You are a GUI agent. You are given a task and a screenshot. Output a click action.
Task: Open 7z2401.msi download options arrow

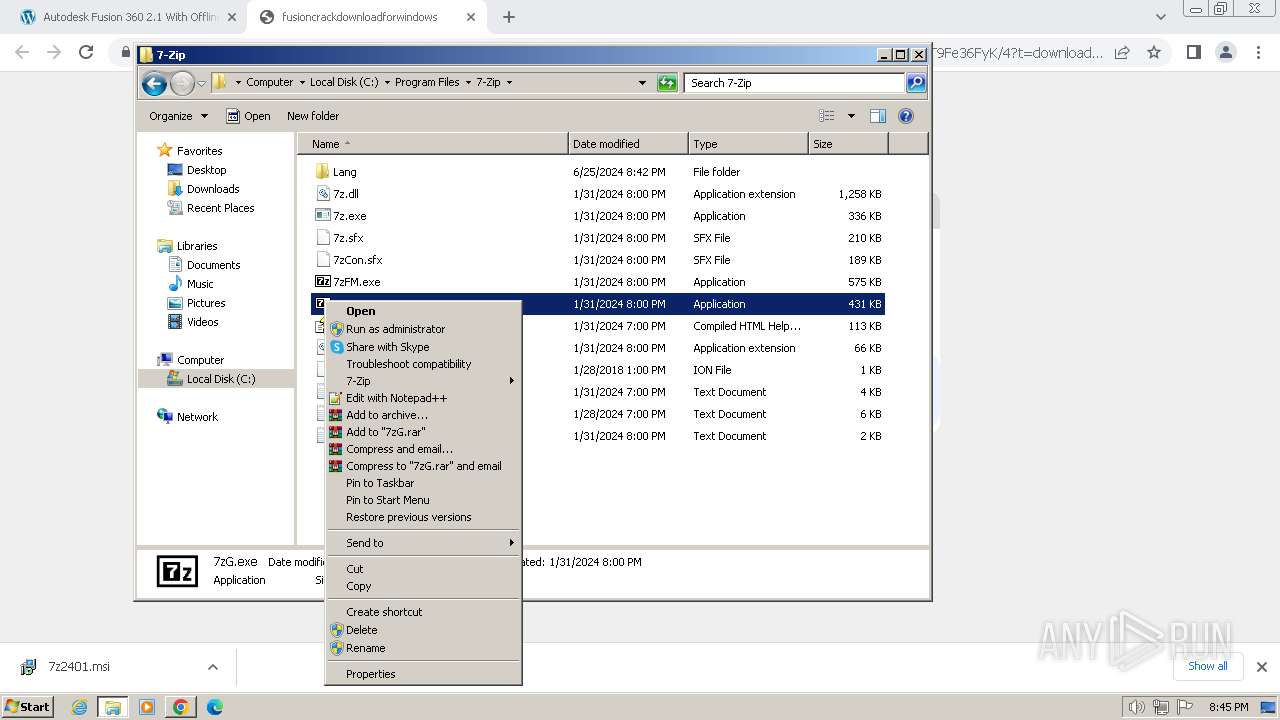(x=212, y=667)
